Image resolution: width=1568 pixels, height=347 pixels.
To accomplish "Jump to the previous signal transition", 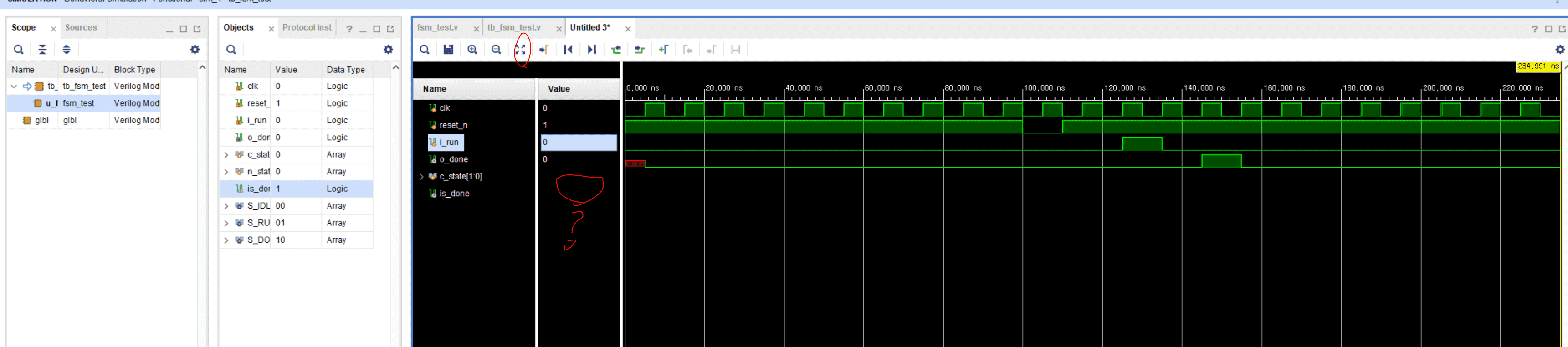I will click(x=616, y=49).
